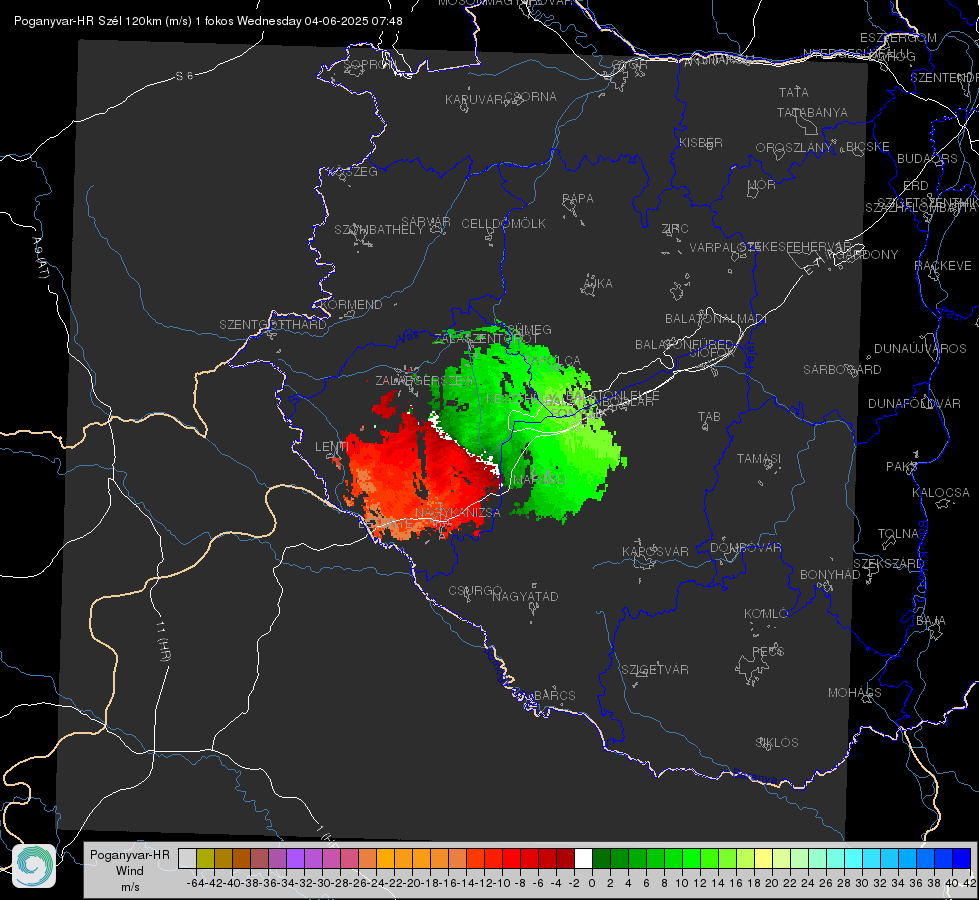The width and height of the screenshot is (979, 900).
Task: Click the 'S 6' road label
Action: [184, 76]
